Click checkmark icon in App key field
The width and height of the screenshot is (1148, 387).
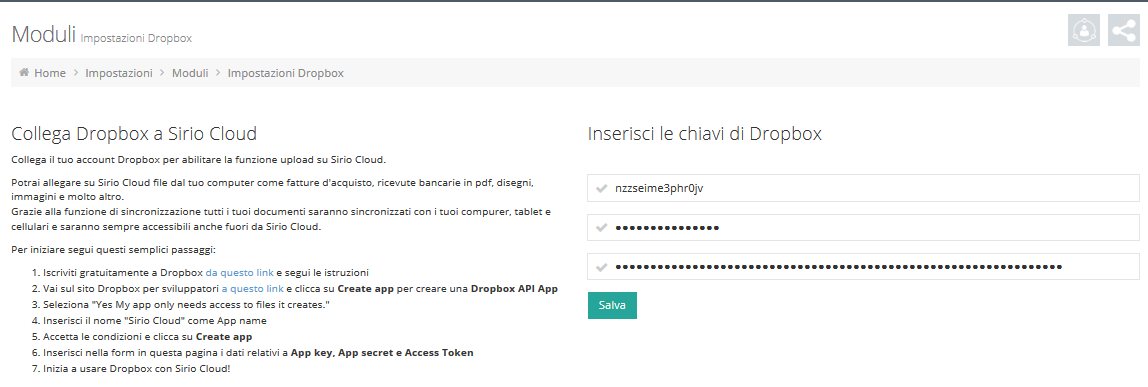(x=602, y=189)
